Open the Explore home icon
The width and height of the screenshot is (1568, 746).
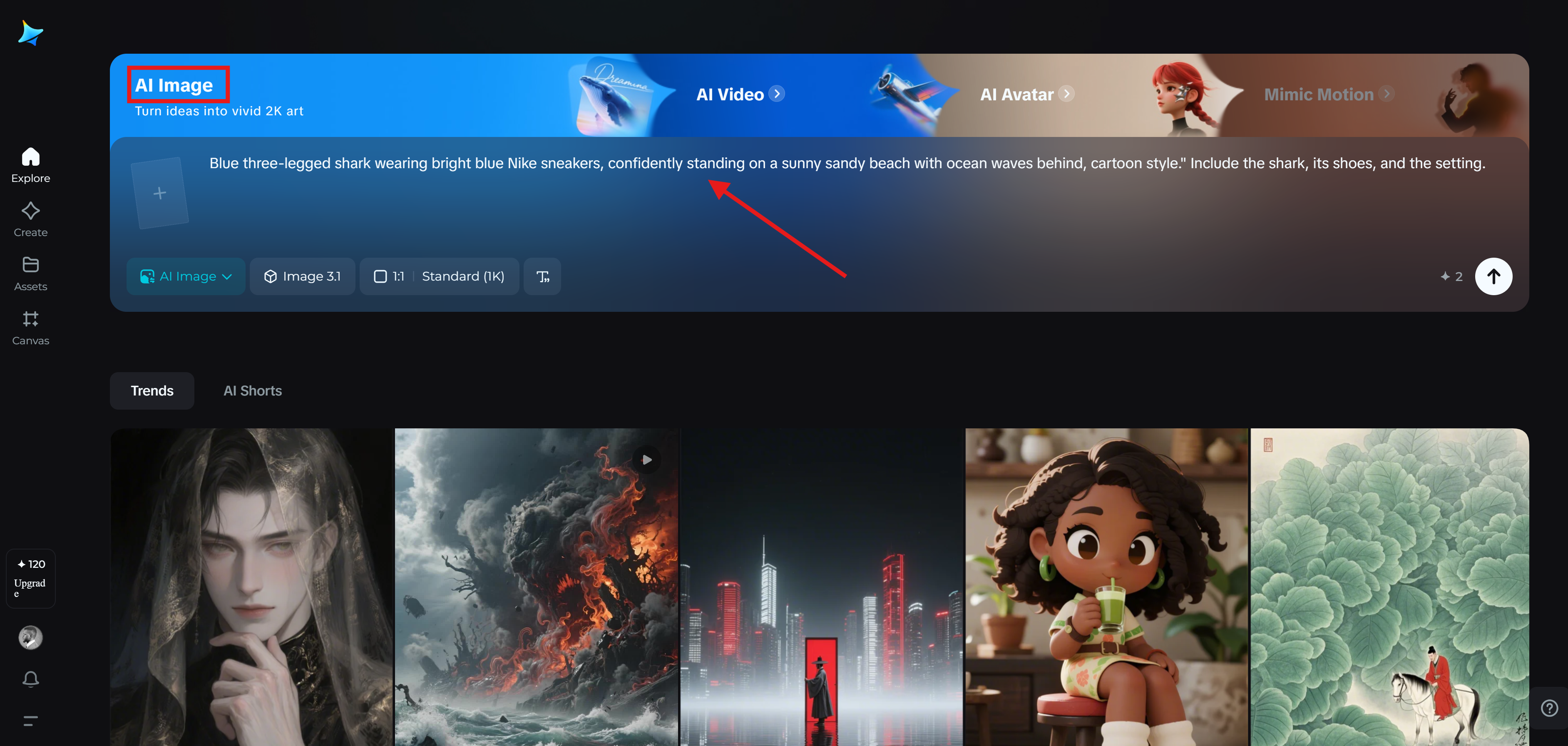tap(30, 164)
